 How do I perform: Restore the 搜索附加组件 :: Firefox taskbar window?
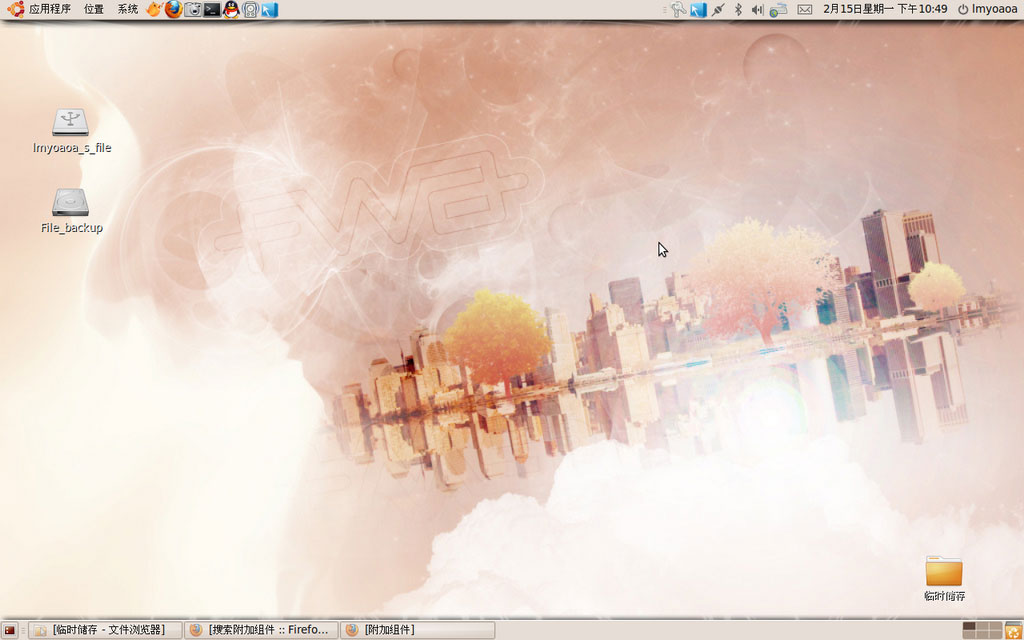(x=261, y=630)
